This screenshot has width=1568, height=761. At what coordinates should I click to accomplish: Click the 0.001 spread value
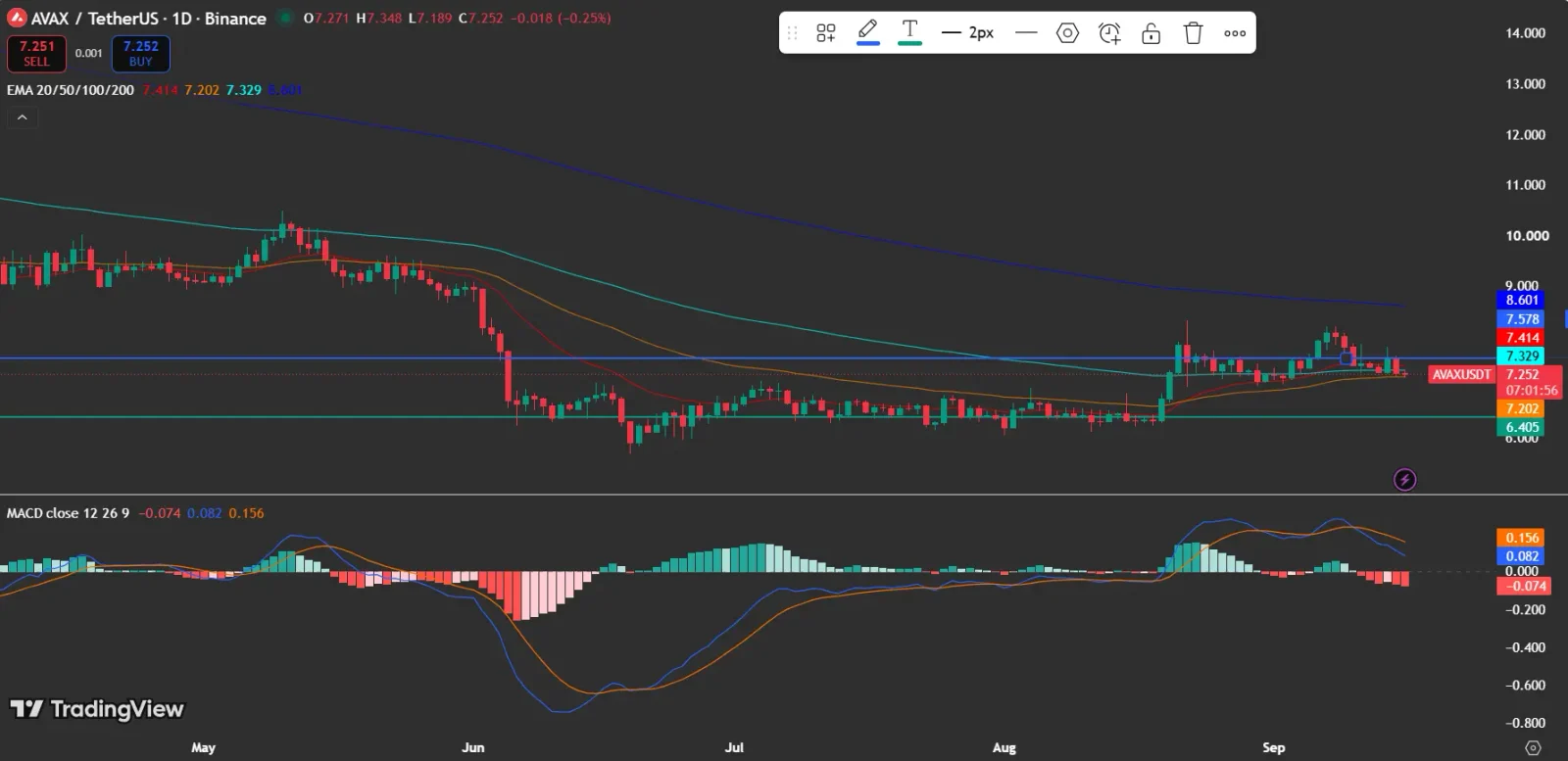click(x=88, y=54)
